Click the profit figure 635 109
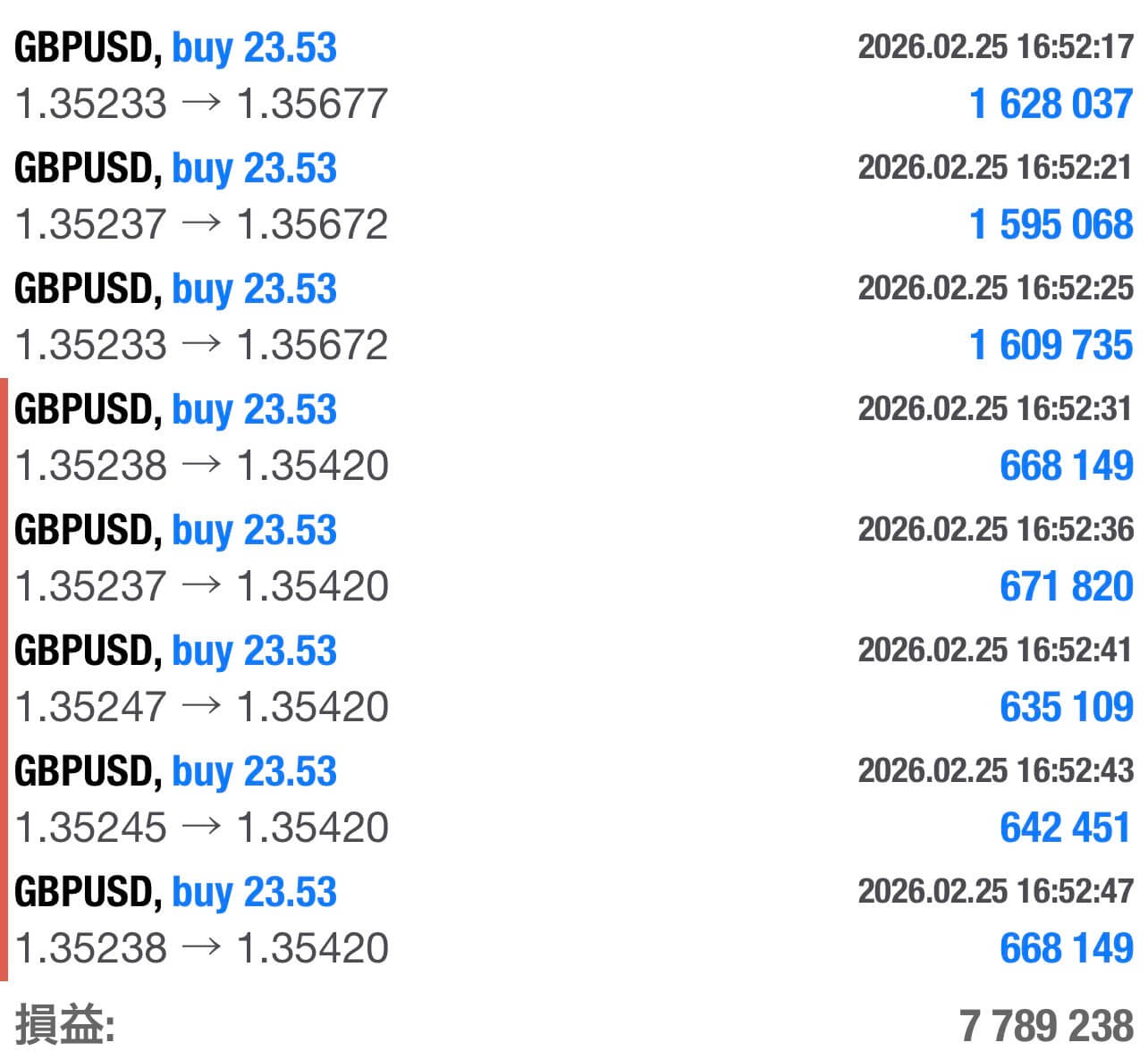The image size is (1148, 1051). click(x=1066, y=707)
